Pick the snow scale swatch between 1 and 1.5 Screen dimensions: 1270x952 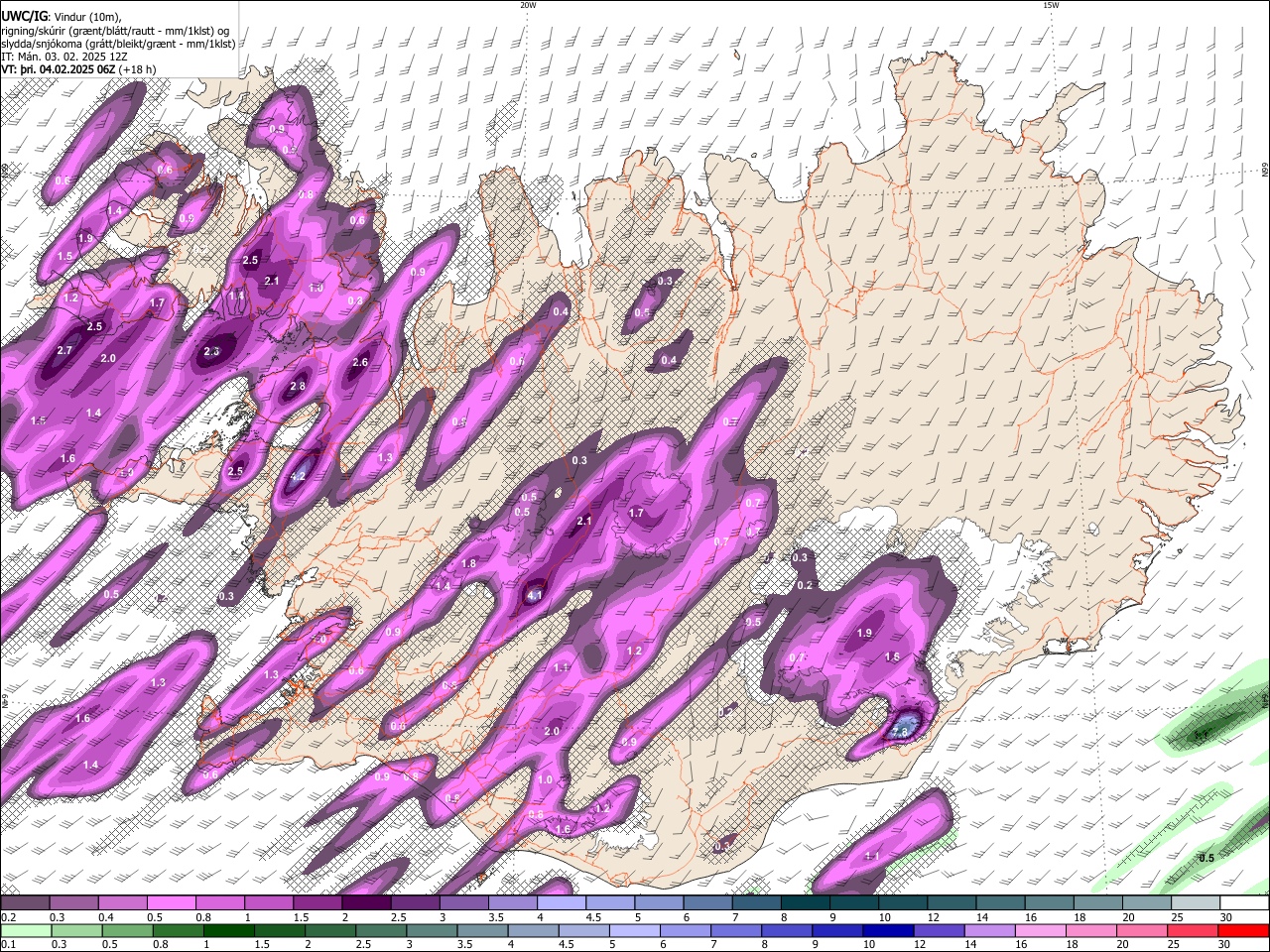click(x=268, y=903)
